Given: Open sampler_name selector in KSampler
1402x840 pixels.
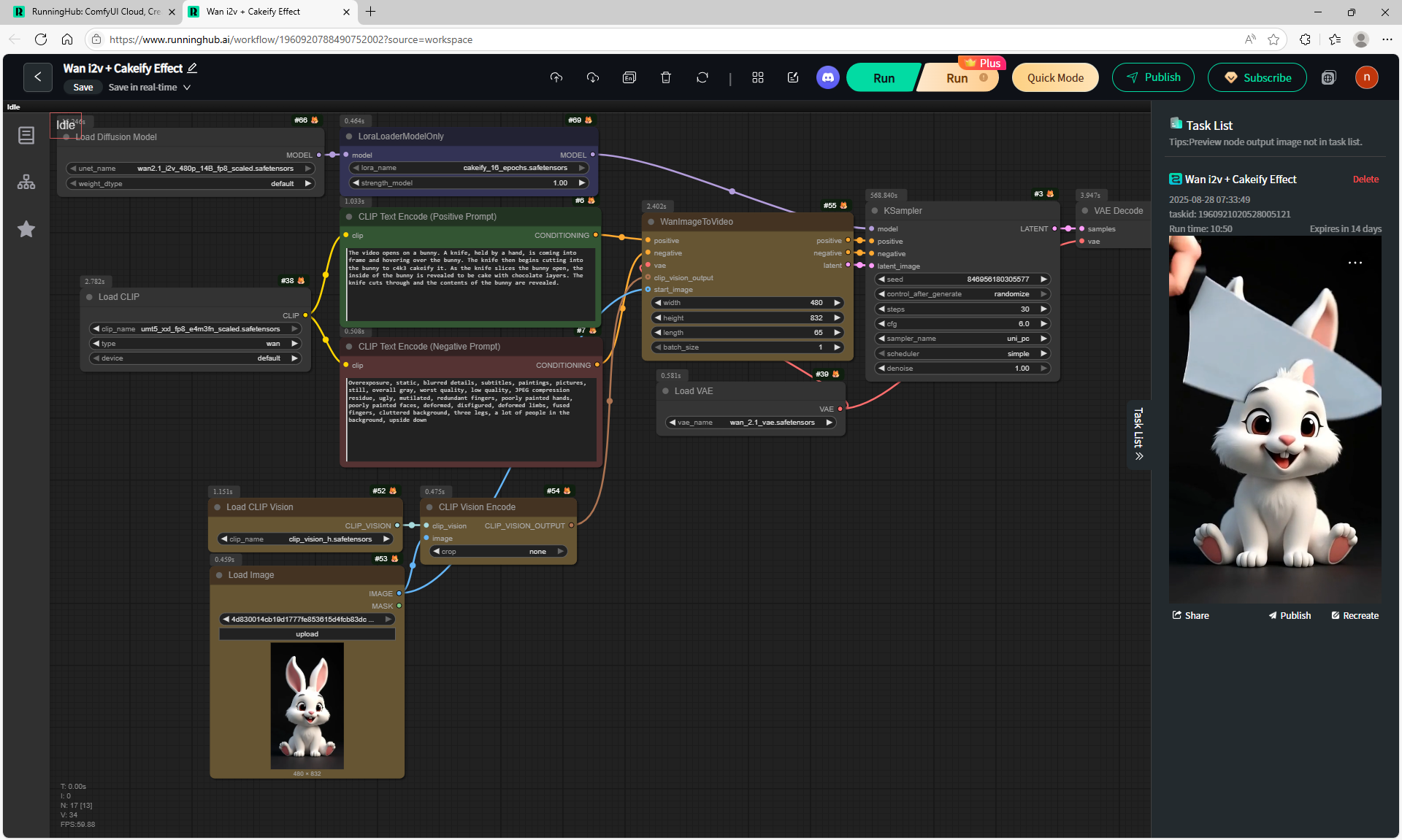Looking at the screenshot, I should [962, 339].
